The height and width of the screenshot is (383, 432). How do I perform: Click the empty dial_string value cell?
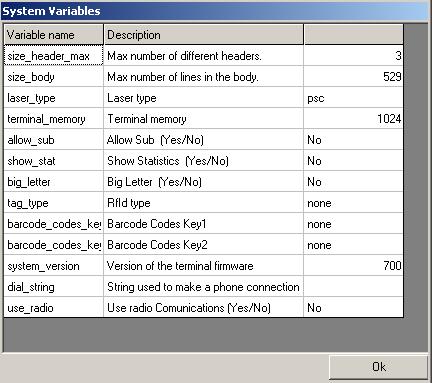353,287
